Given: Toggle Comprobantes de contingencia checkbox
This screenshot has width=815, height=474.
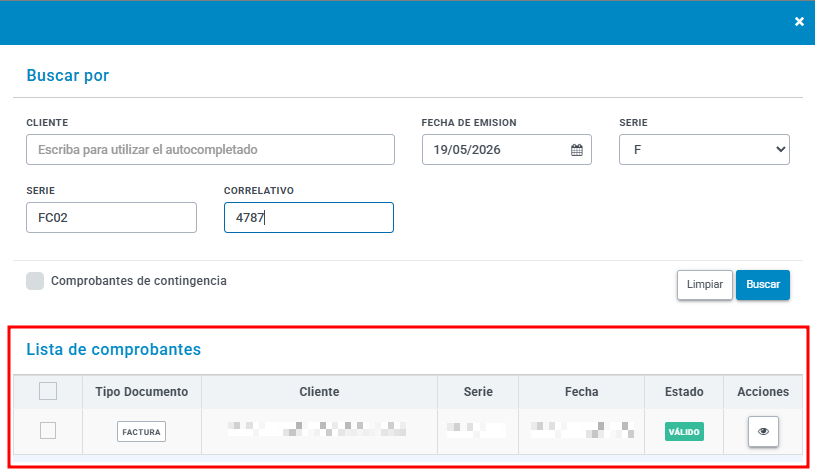Looking at the screenshot, I should (35, 281).
